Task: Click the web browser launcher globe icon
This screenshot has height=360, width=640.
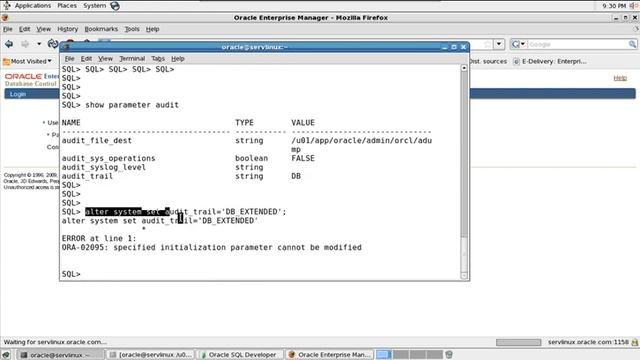Action: click(x=115, y=6)
